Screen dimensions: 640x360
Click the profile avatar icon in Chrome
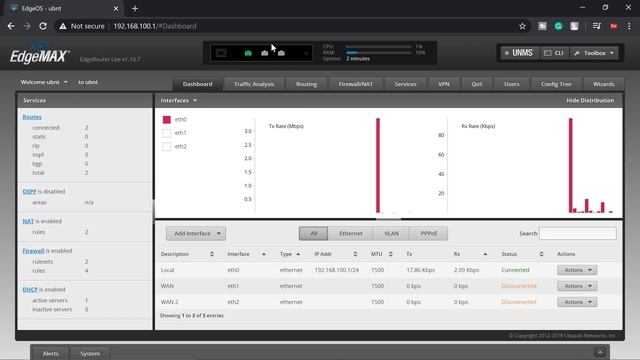[x=574, y=26]
